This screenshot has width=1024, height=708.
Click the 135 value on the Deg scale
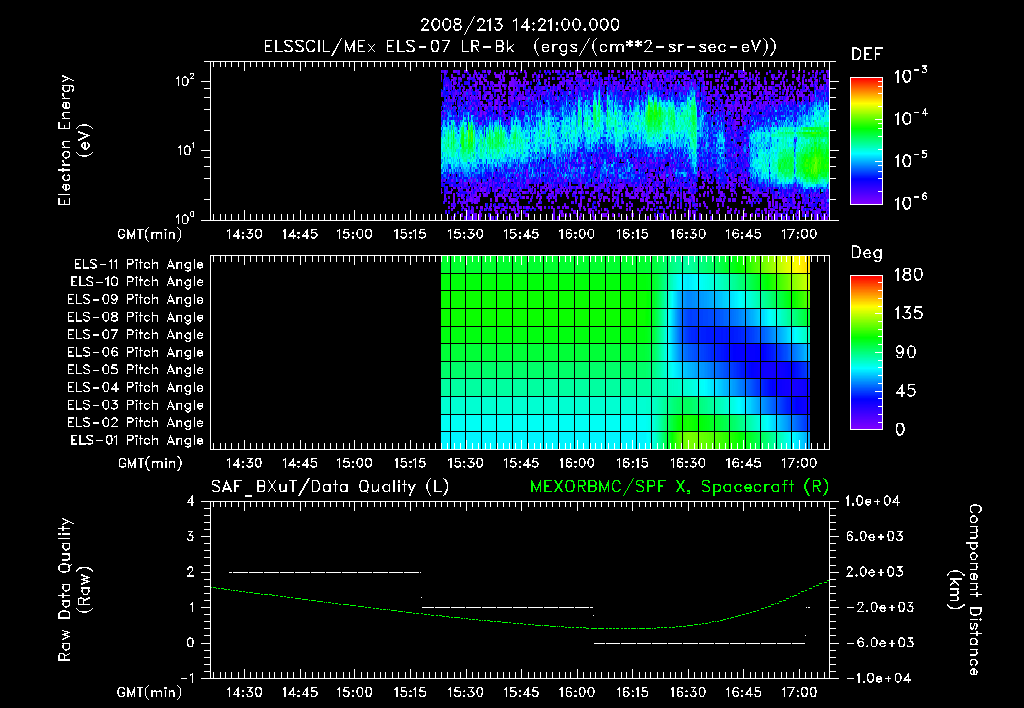(908, 314)
